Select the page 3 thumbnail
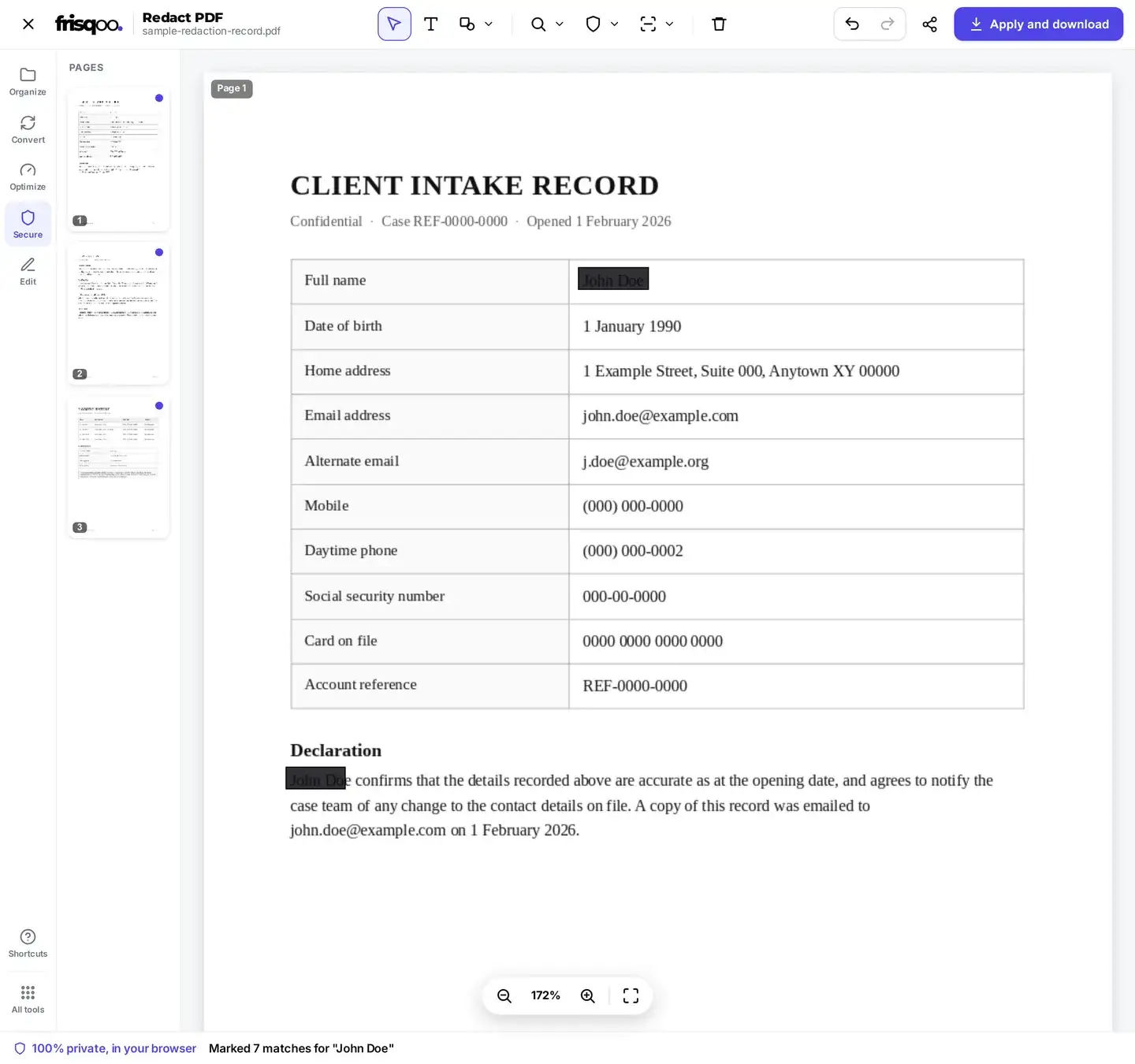 pos(118,467)
